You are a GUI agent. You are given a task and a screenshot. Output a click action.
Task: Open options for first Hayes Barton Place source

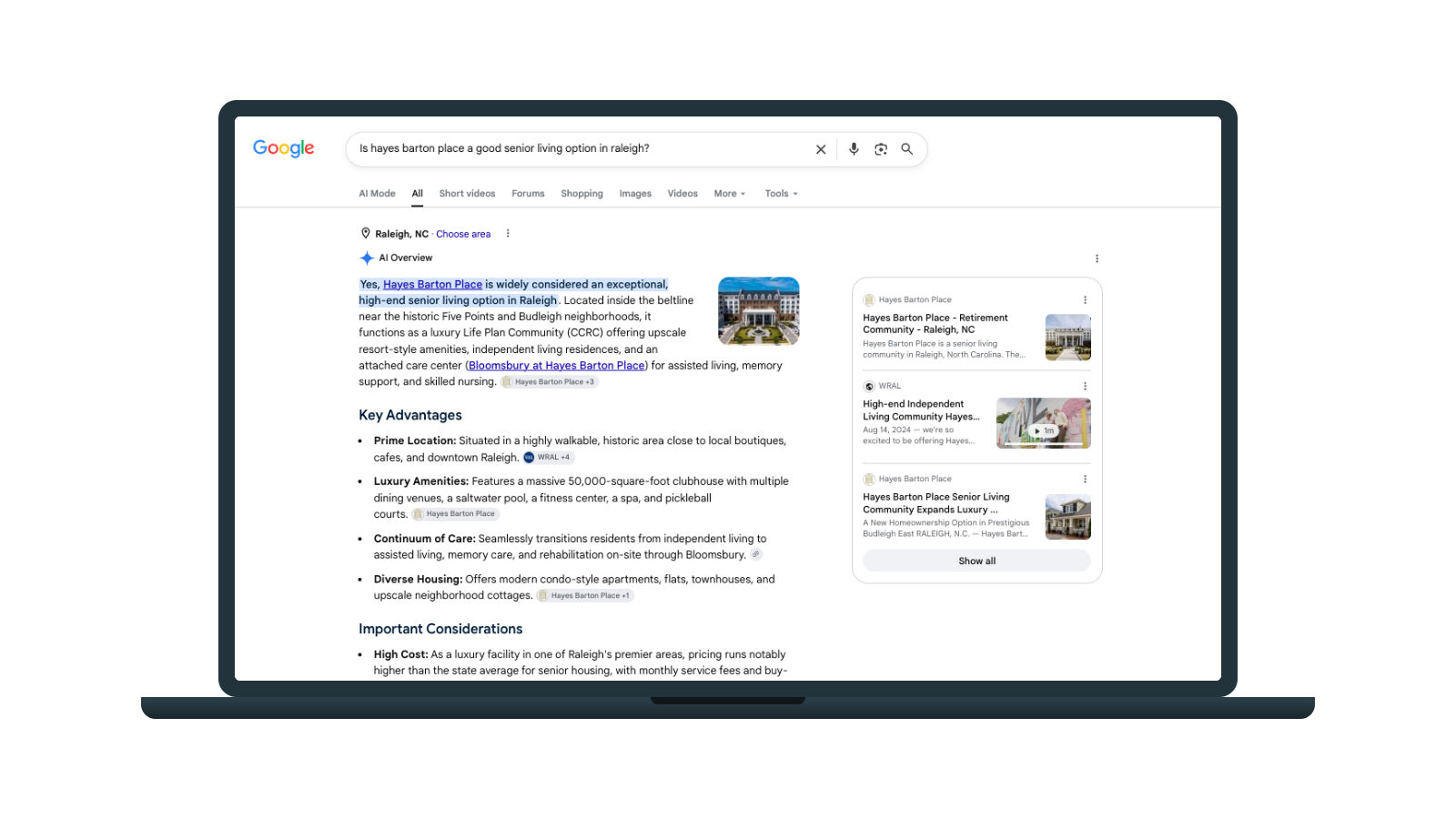click(x=1085, y=299)
